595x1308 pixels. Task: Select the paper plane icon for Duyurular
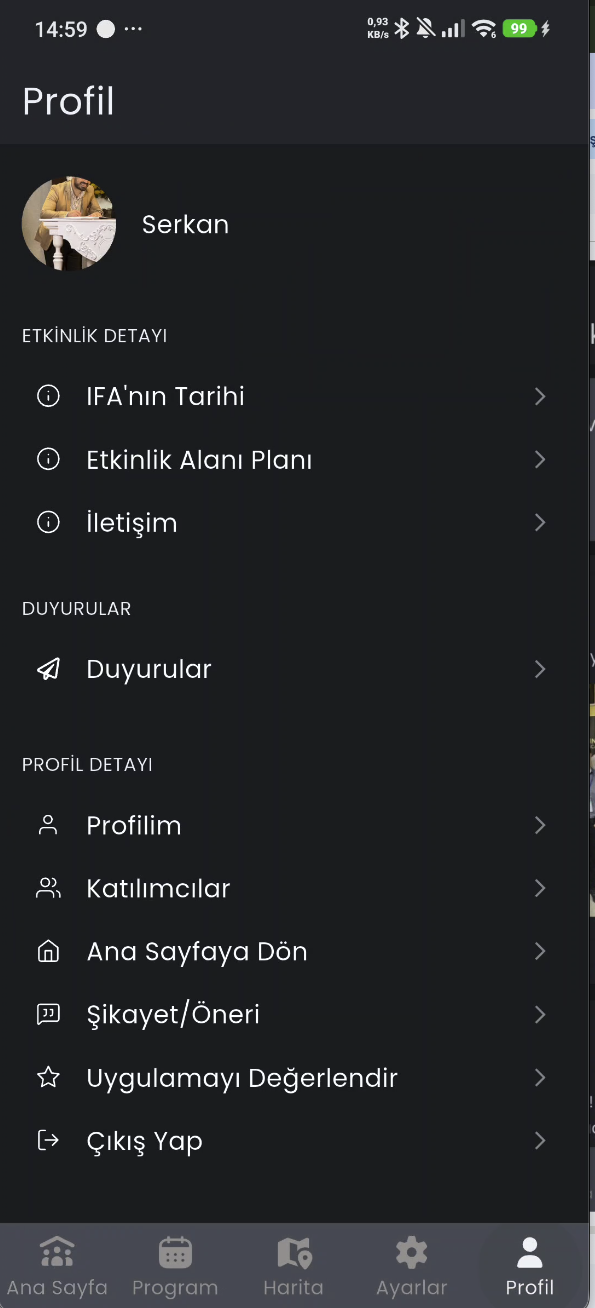tap(48, 668)
